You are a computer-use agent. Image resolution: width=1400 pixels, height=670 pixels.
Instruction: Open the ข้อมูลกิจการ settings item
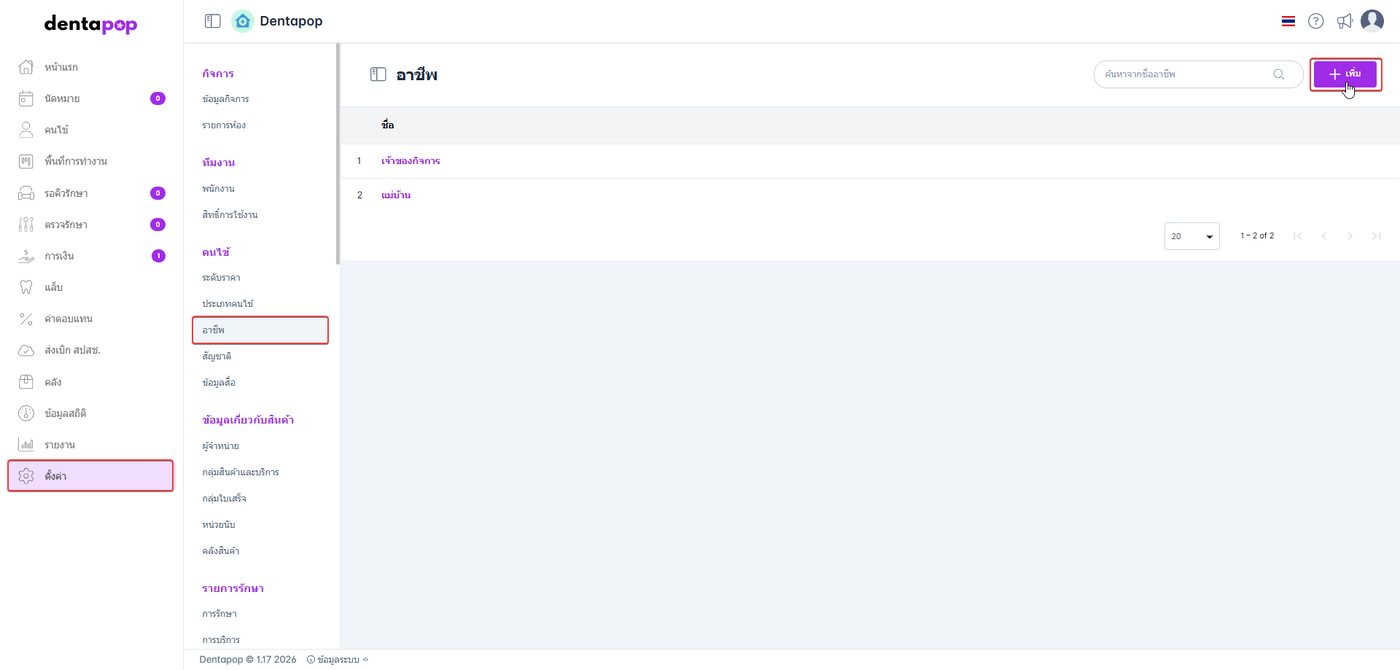(x=226, y=99)
